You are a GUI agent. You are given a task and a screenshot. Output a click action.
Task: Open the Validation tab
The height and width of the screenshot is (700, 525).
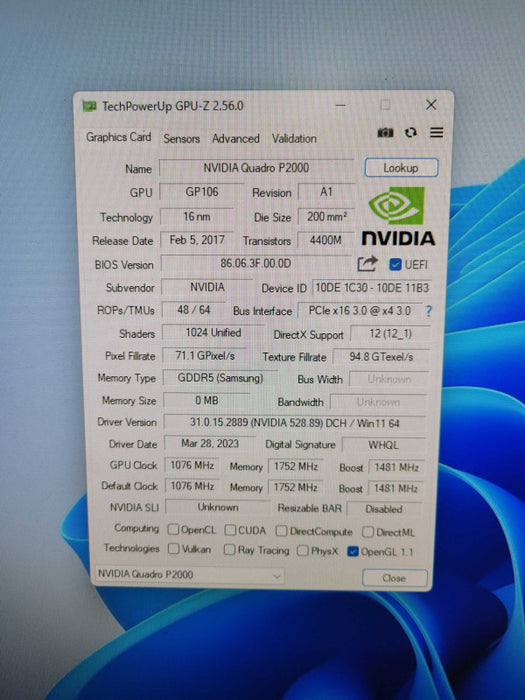(x=294, y=139)
